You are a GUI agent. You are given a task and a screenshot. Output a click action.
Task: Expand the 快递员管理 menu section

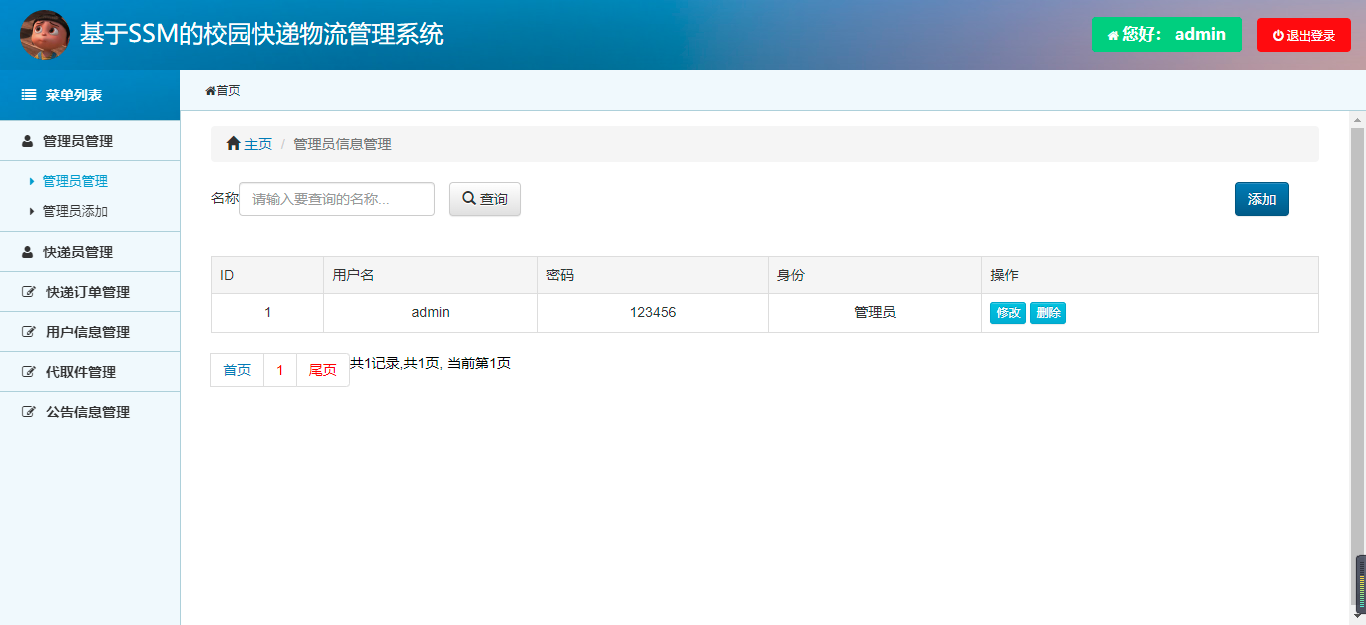pyautogui.click(x=90, y=252)
